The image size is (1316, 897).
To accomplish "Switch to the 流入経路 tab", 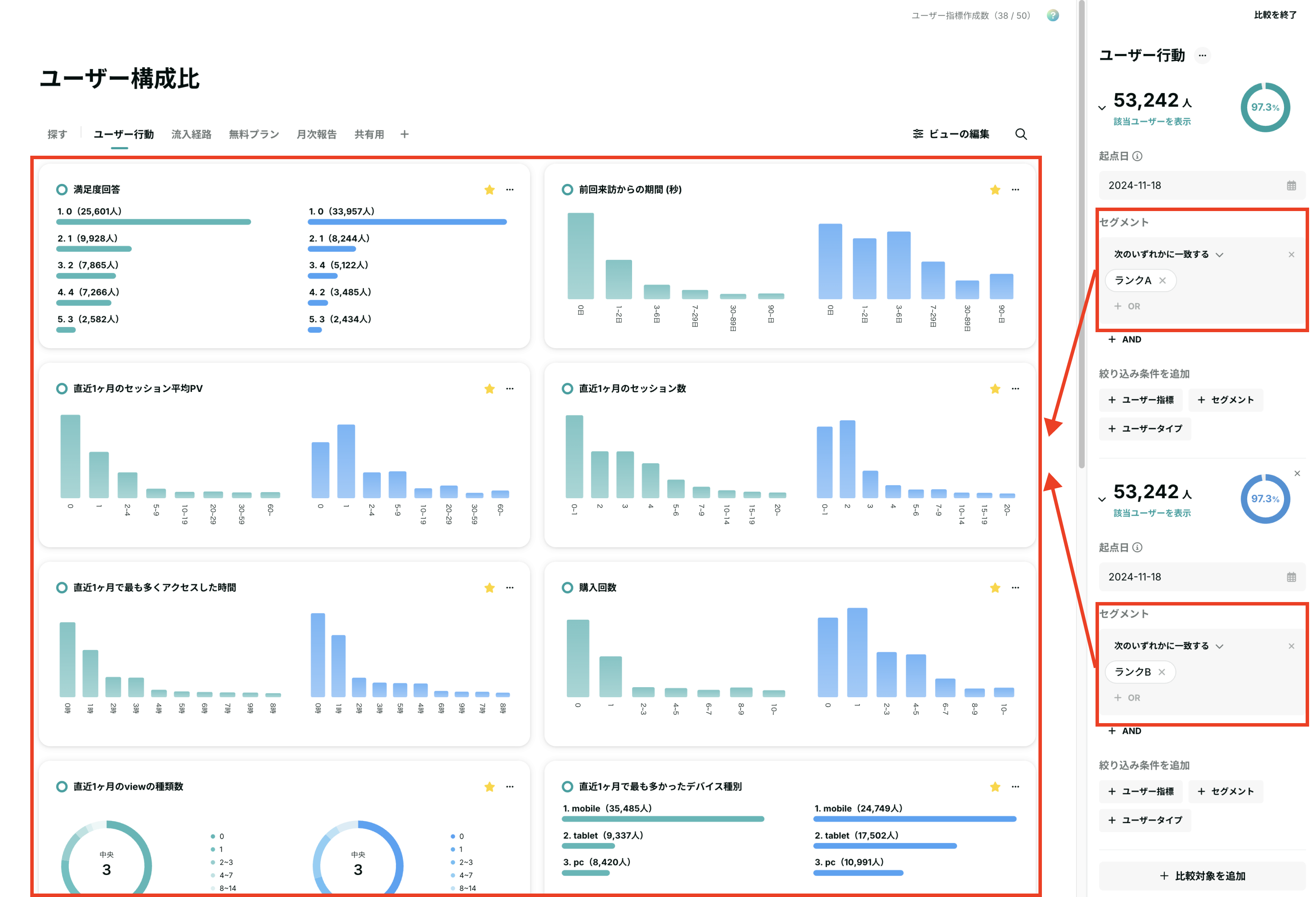I will tap(192, 135).
